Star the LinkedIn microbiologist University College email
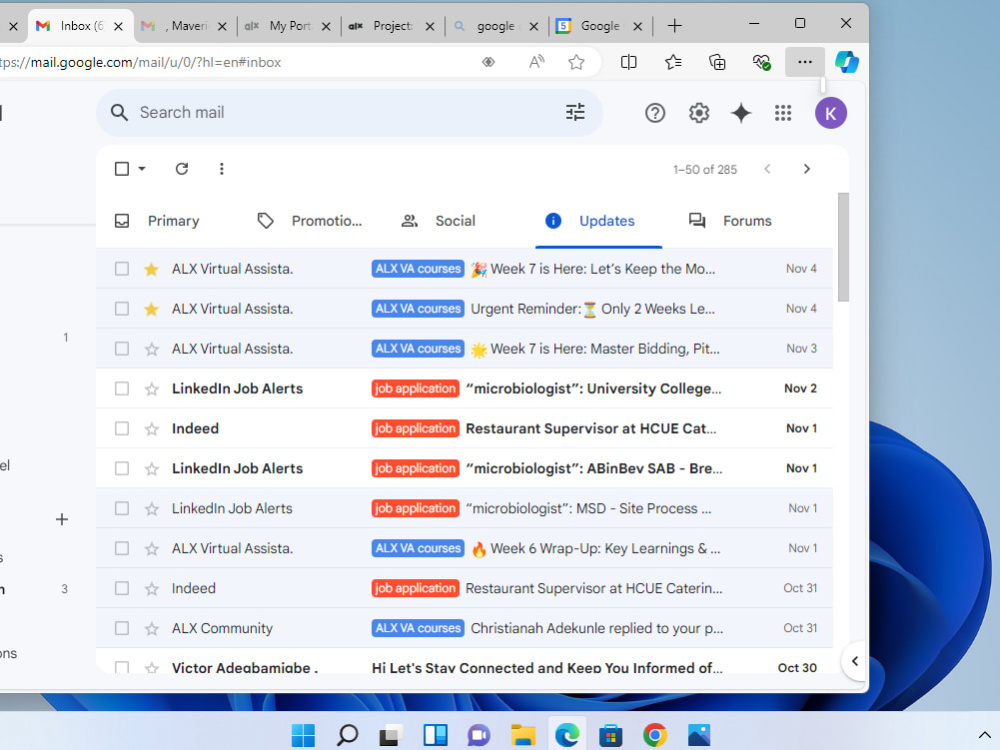Viewport: 1000px width, 750px height. [151, 389]
